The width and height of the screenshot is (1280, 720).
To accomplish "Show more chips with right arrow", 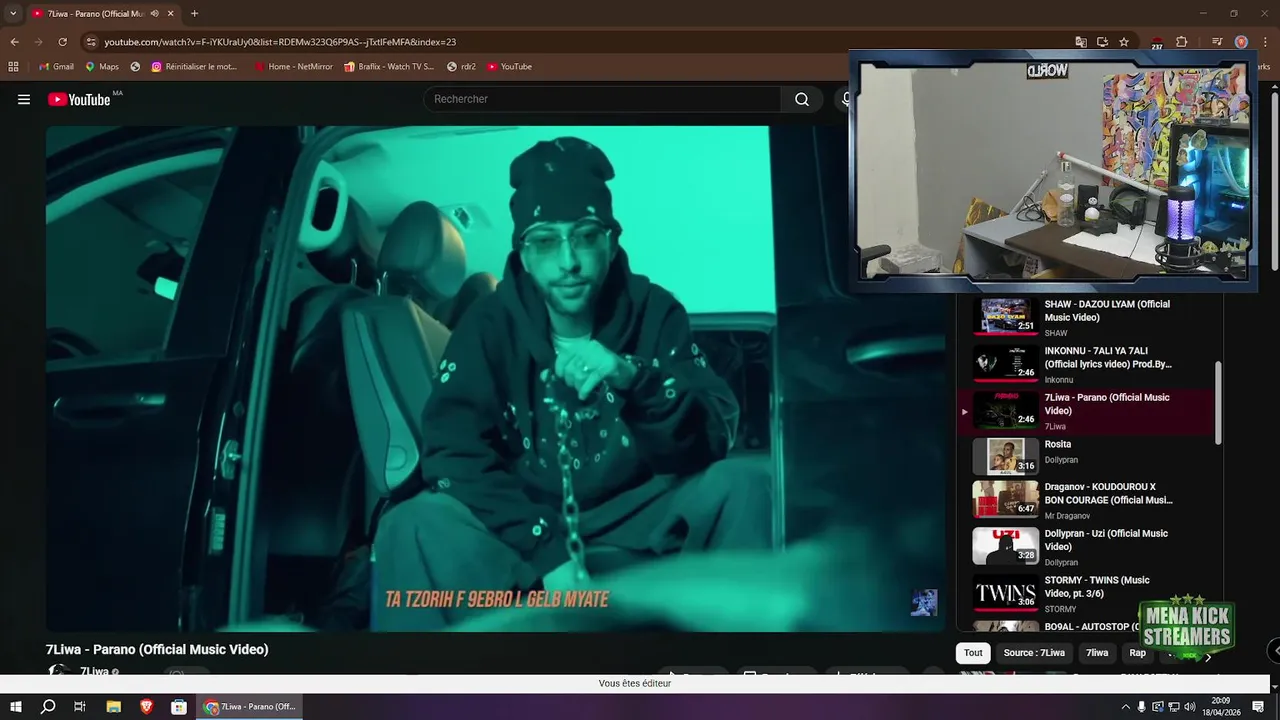I will click(x=1208, y=657).
